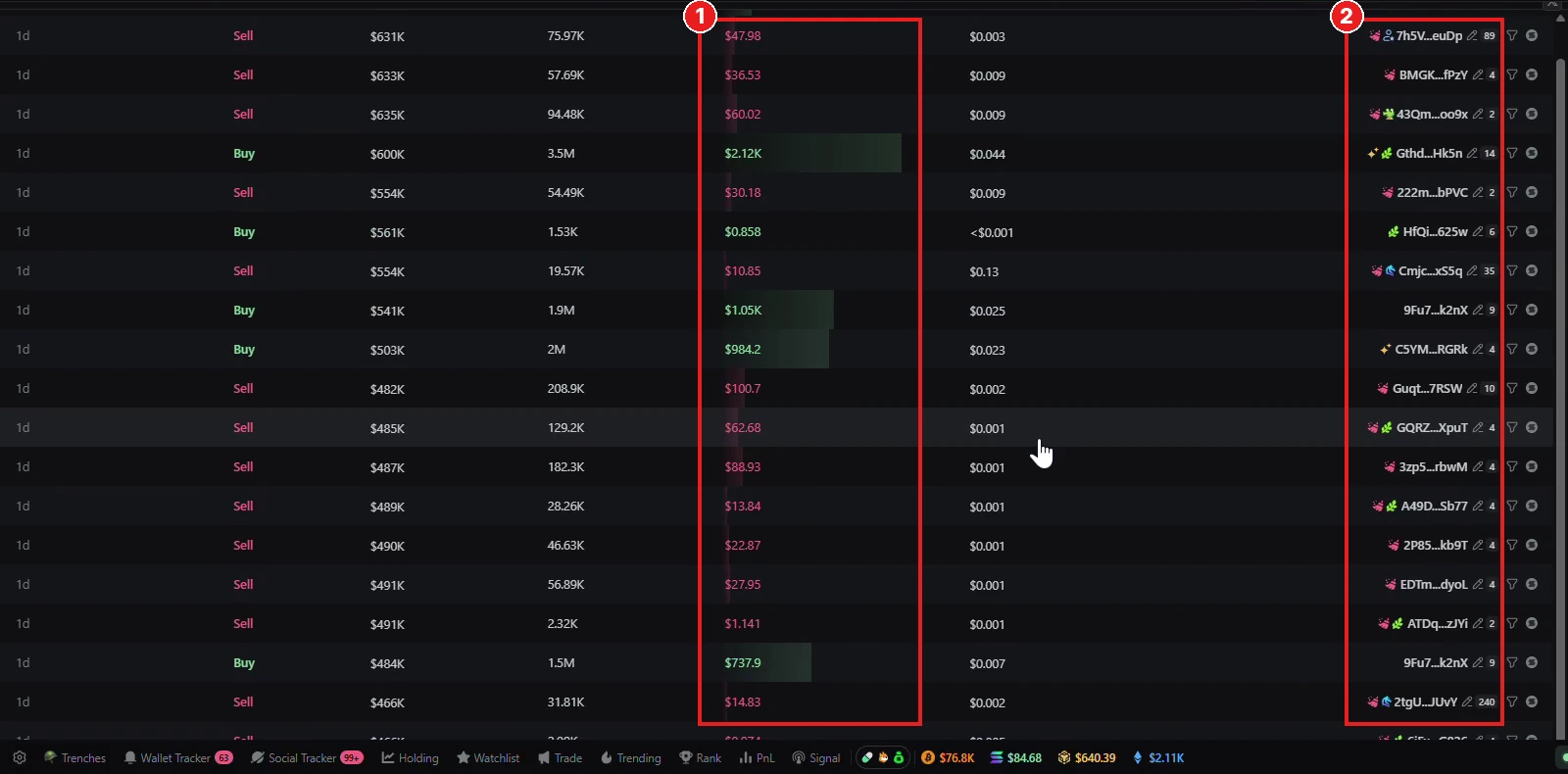Viewport: 1568px width, 774px height.
Task: Click the platform icons pill toggle
Action: point(883,757)
